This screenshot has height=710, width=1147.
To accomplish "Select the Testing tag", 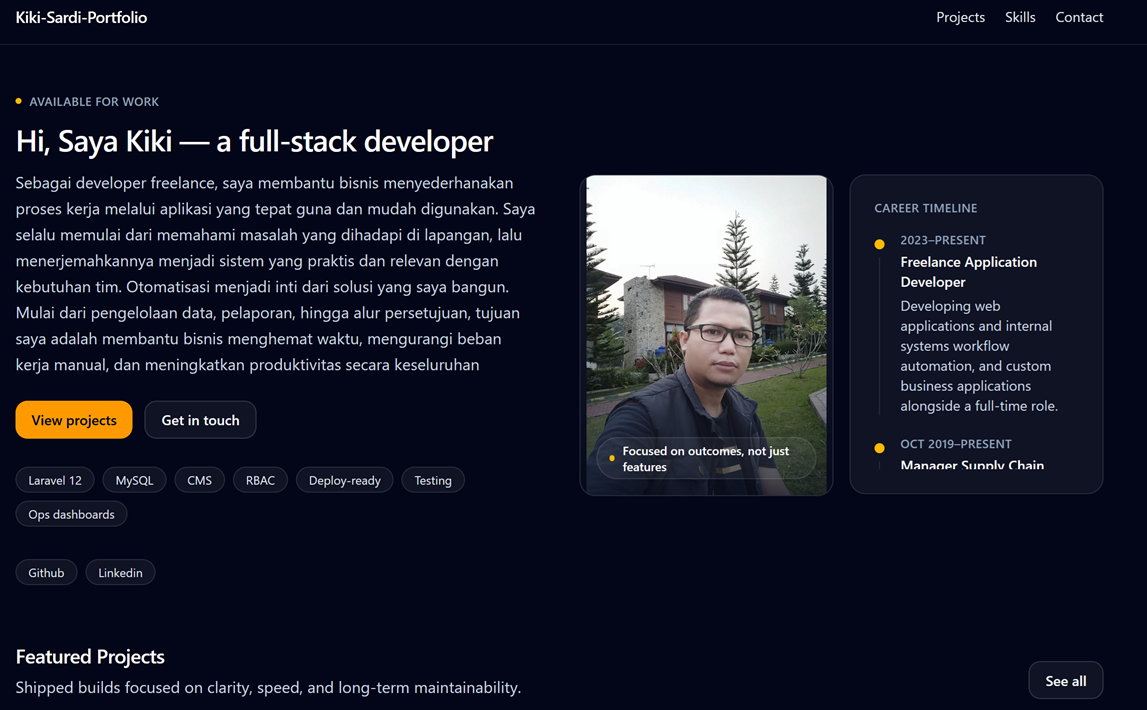I will (432, 480).
